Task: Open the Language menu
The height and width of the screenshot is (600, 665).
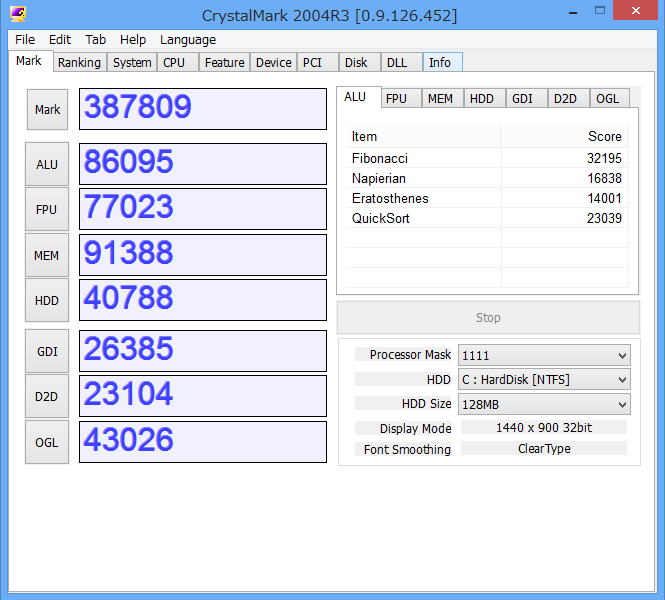Action: pos(188,40)
